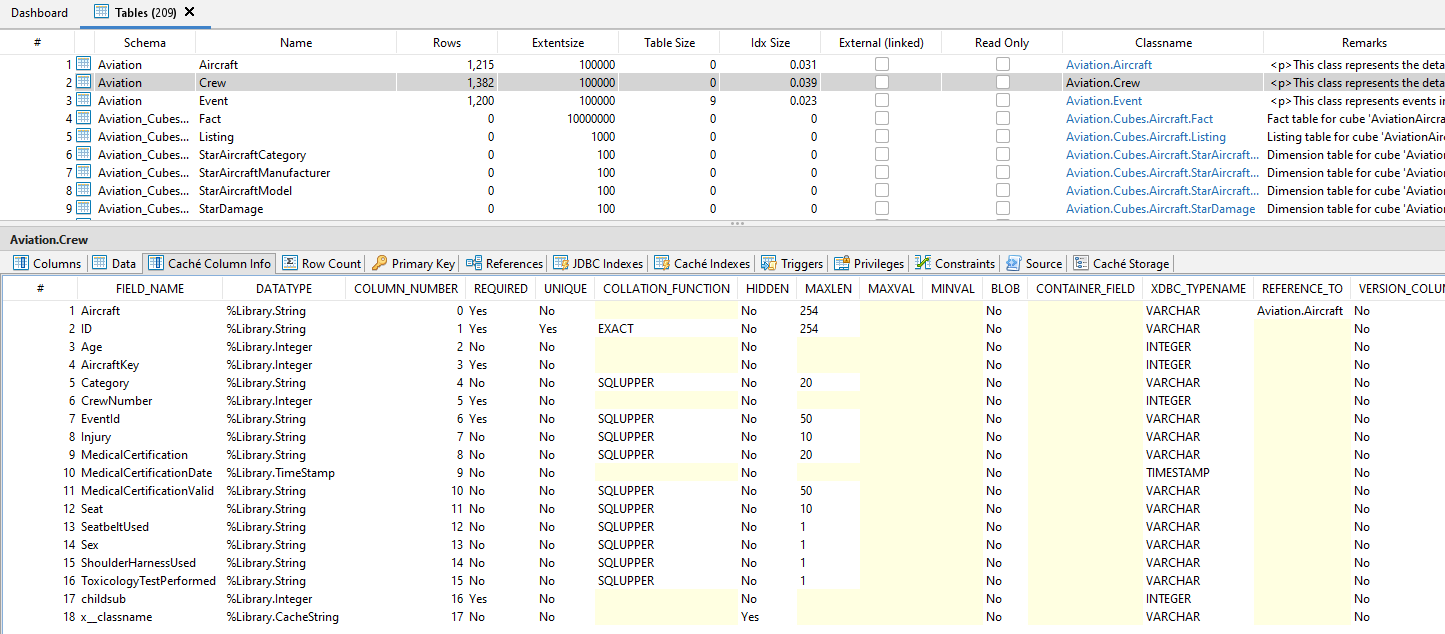Check External (linked) for the Crew table
The image size is (1445, 634).
(881, 82)
